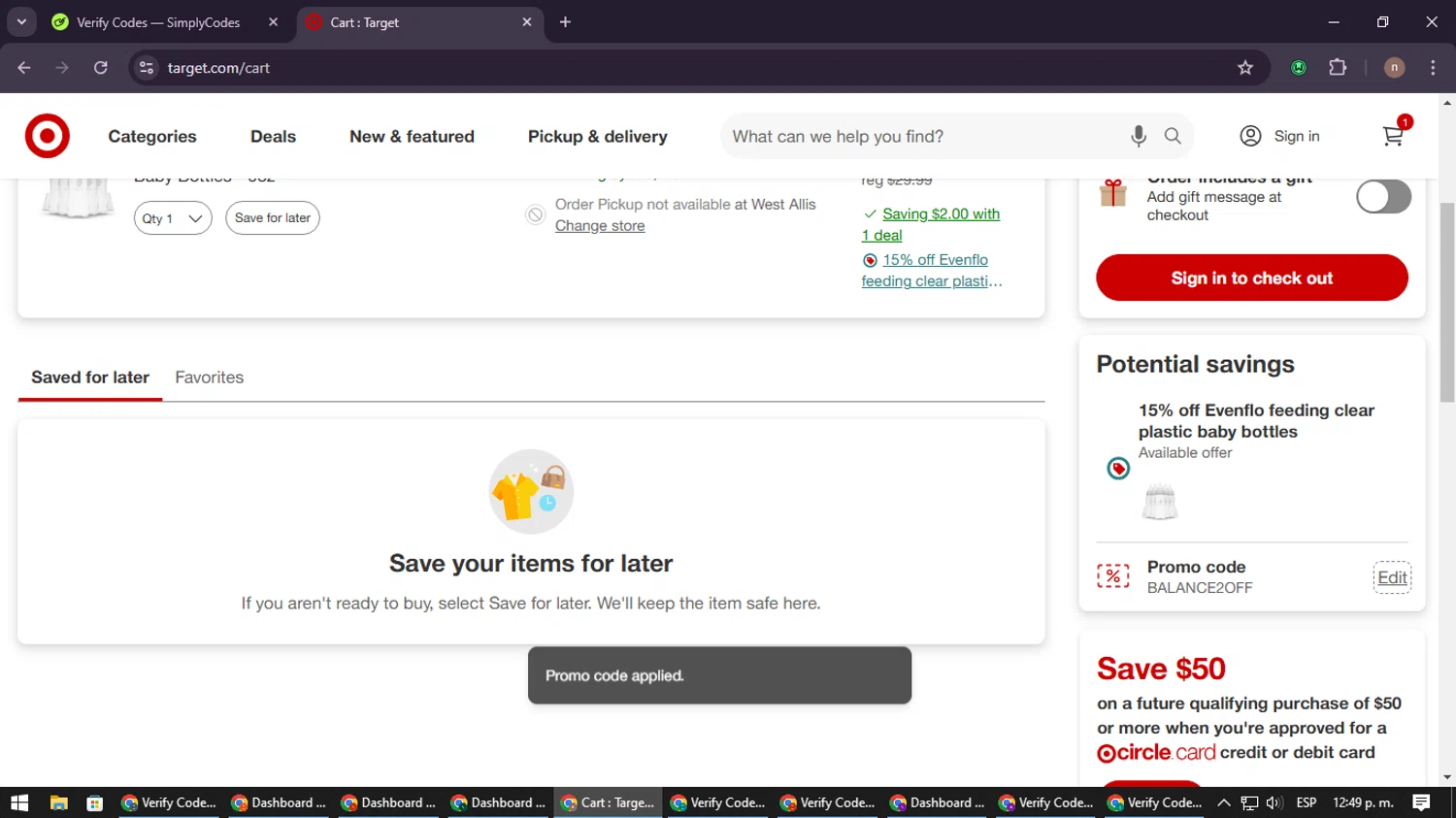This screenshot has height=818, width=1456.
Task: Click Save for later button
Action: tap(273, 218)
